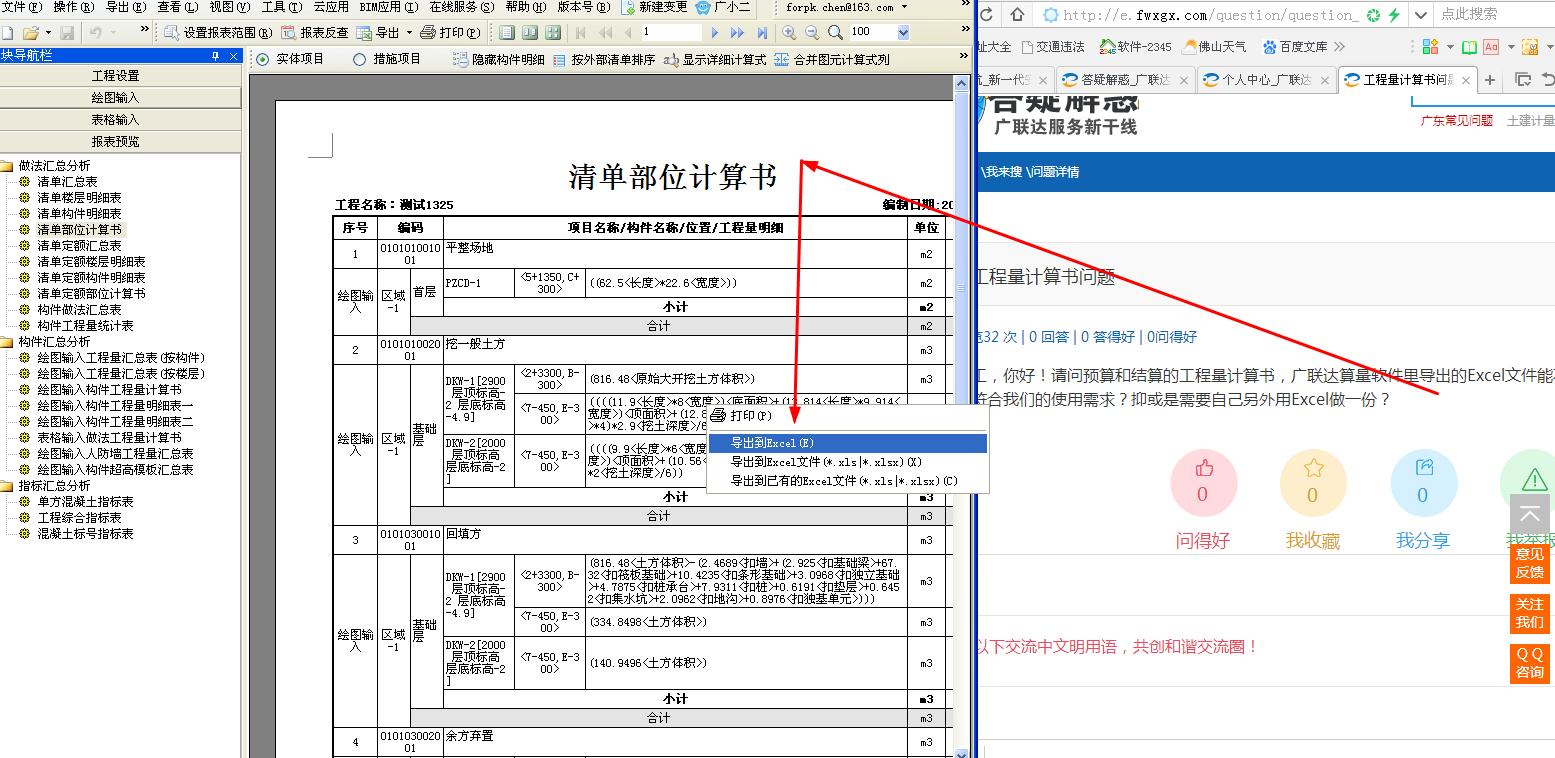Open the 文件 menu
Screen dimensions: 1555x758
pos(21,7)
